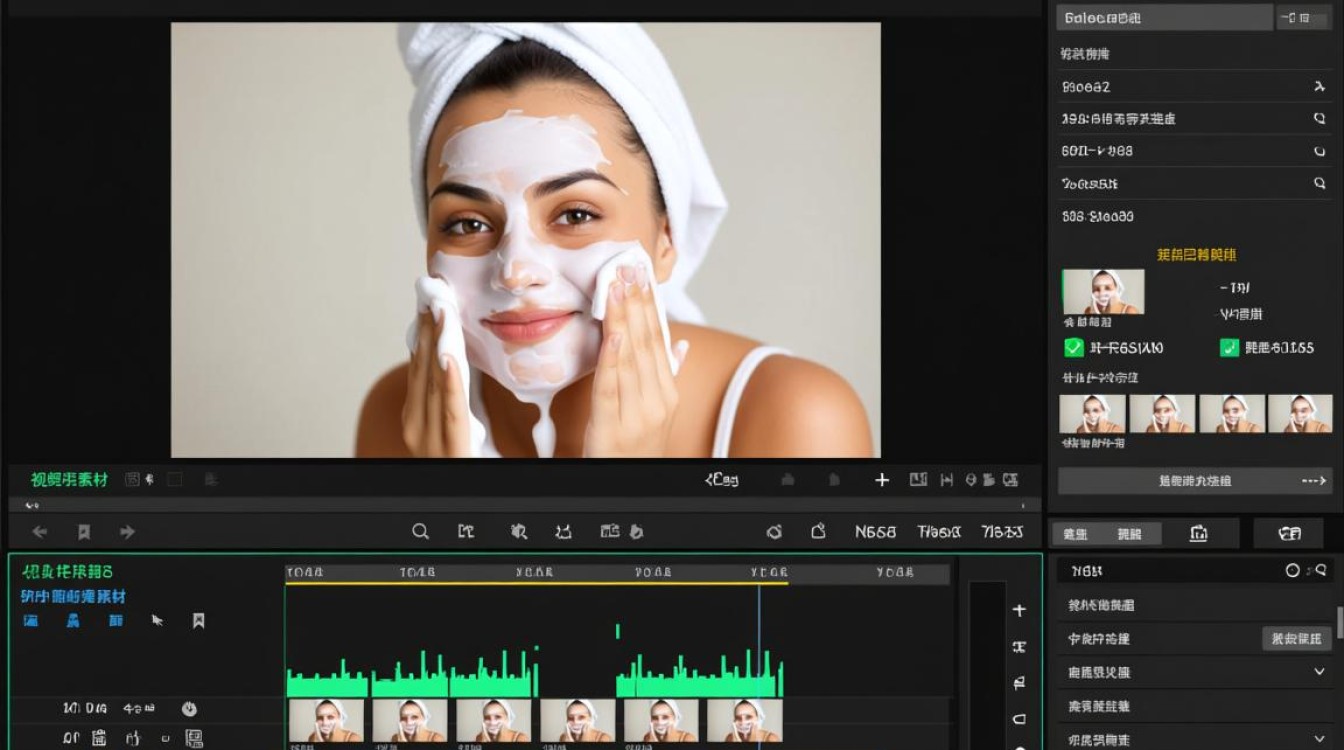This screenshot has height=750, width=1344.
Task: Click the blue playhead line on the timeline
Action: pos(759,640)
